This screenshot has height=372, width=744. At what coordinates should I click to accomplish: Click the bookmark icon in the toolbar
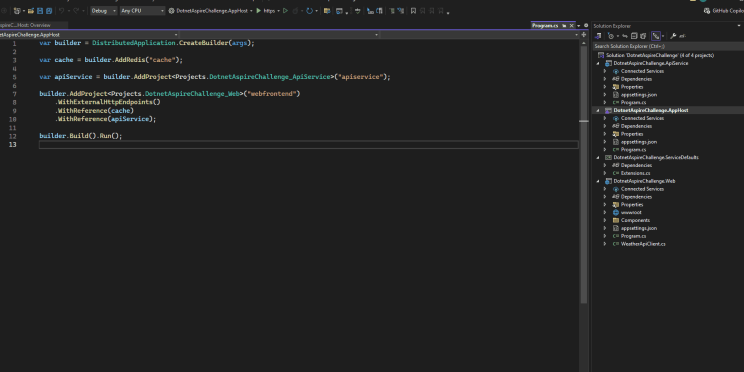pyautogui.click(x=413, y=11)
